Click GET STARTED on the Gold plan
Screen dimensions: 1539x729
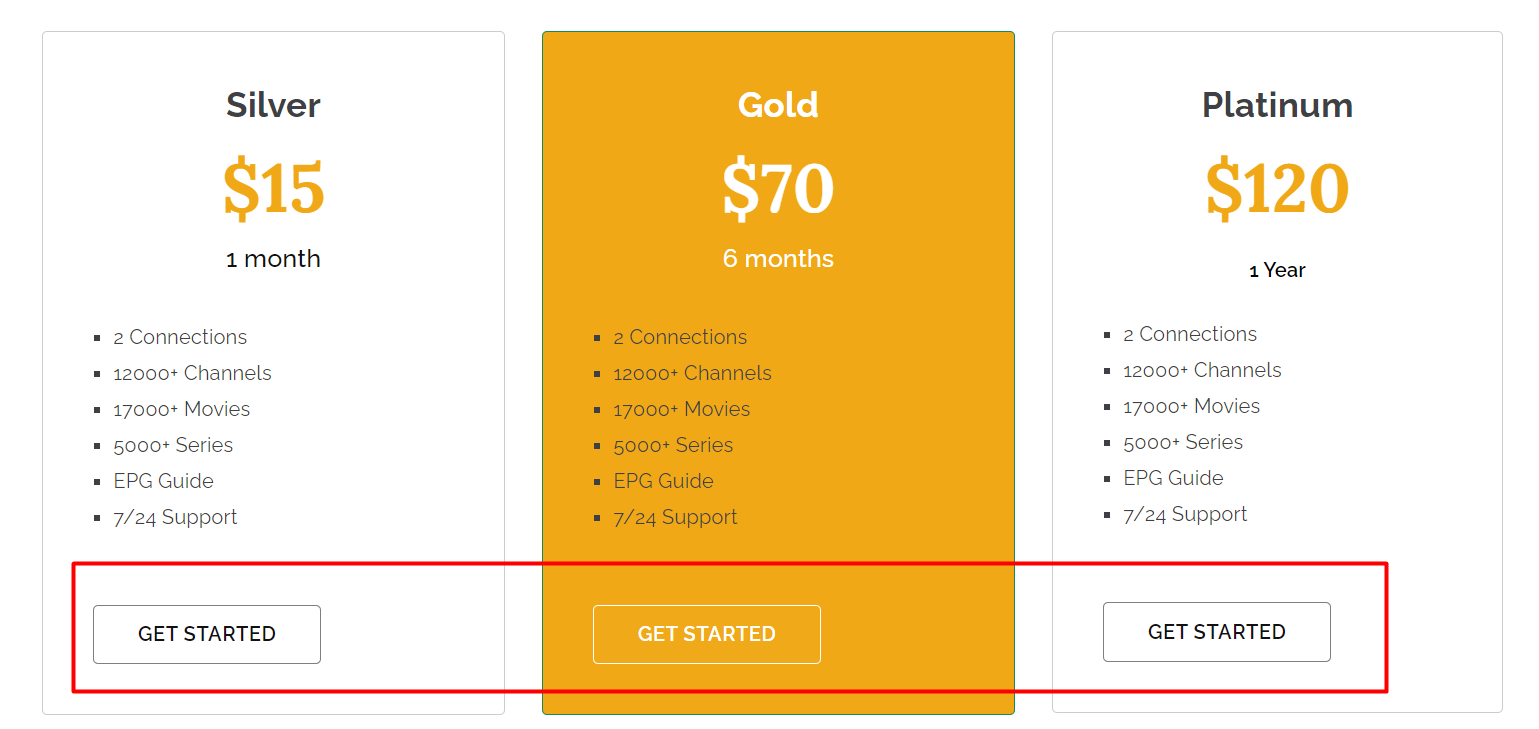coord(706,634)
